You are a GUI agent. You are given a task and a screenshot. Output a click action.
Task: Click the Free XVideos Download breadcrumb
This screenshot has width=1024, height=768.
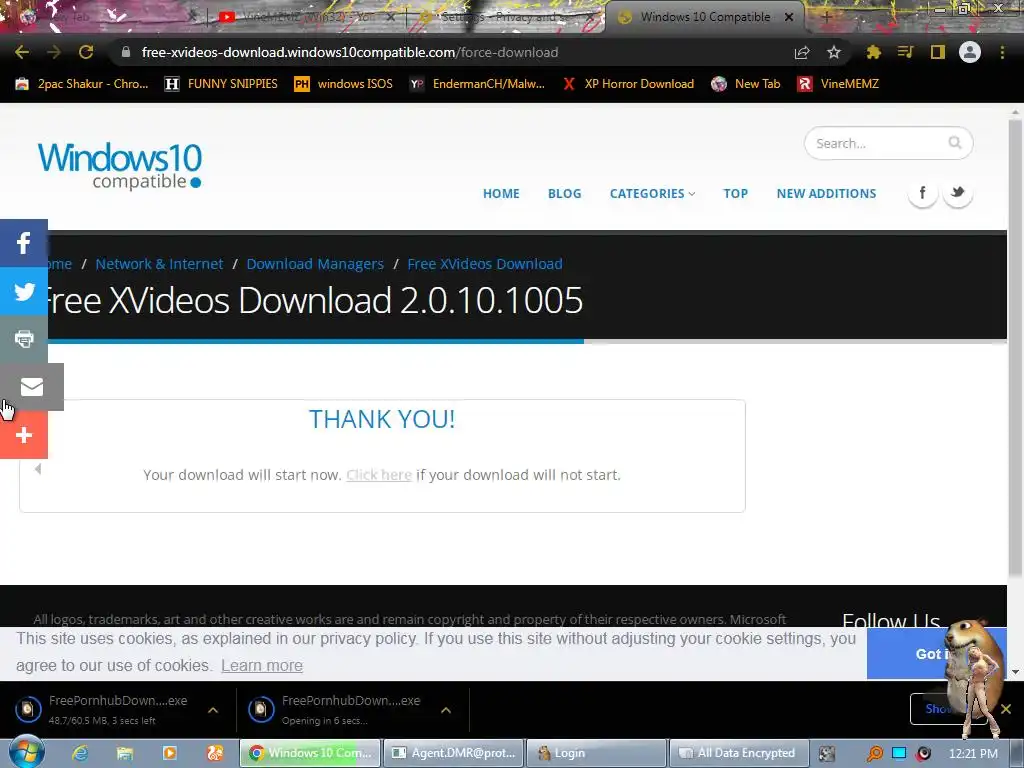[x=485, y=264]
